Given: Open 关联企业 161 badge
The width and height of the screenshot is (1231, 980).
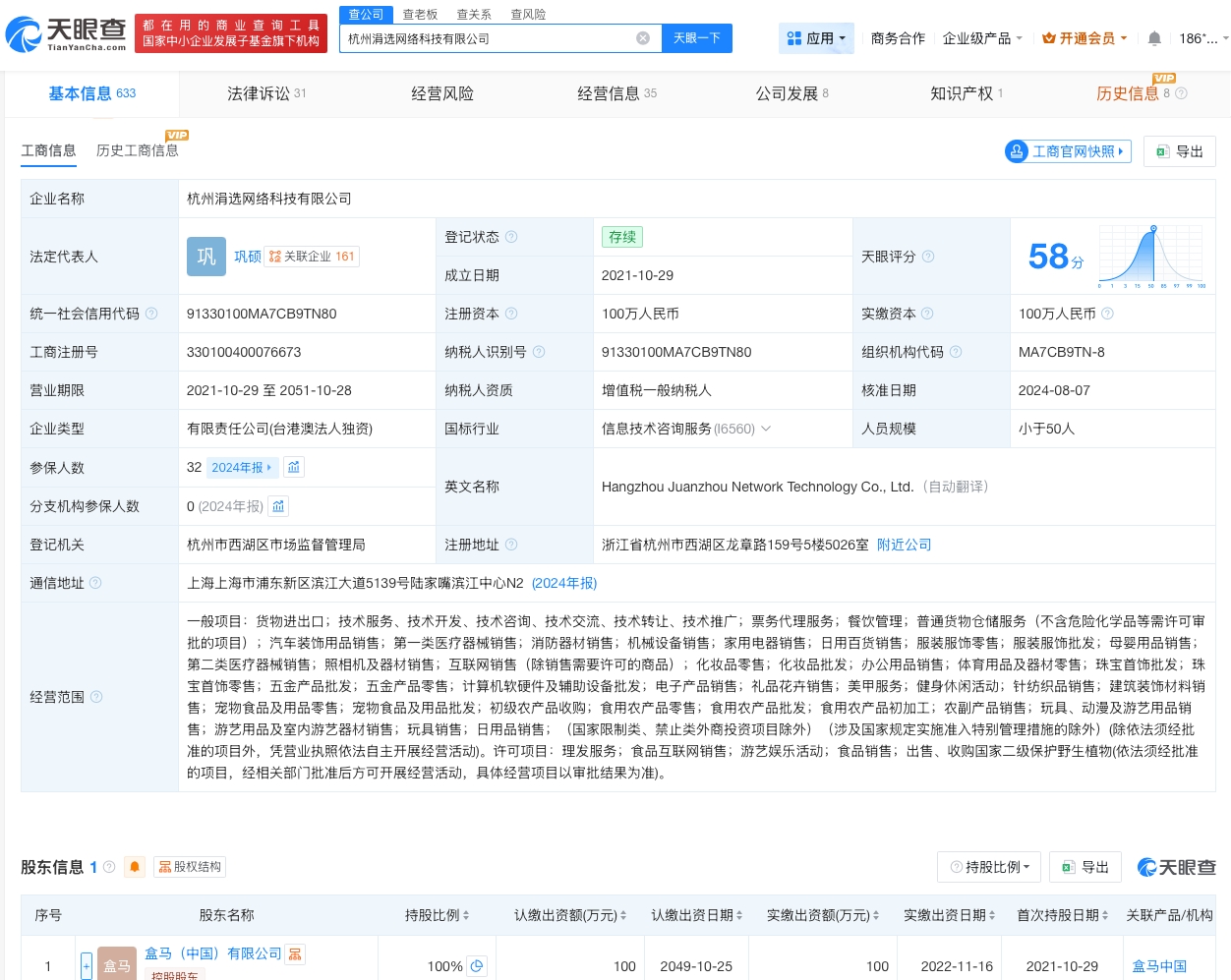Looking at the screenshot, I should pos(312,257).
